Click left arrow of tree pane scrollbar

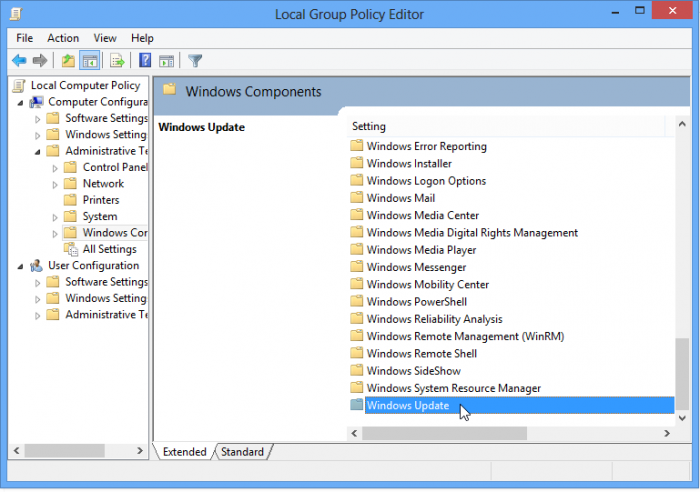[17, 450]
